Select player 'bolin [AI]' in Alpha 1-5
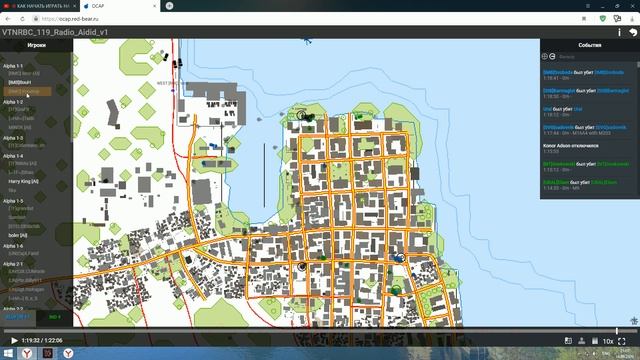The height and width of the screenshot is (360, 640). tap(18, 235)
